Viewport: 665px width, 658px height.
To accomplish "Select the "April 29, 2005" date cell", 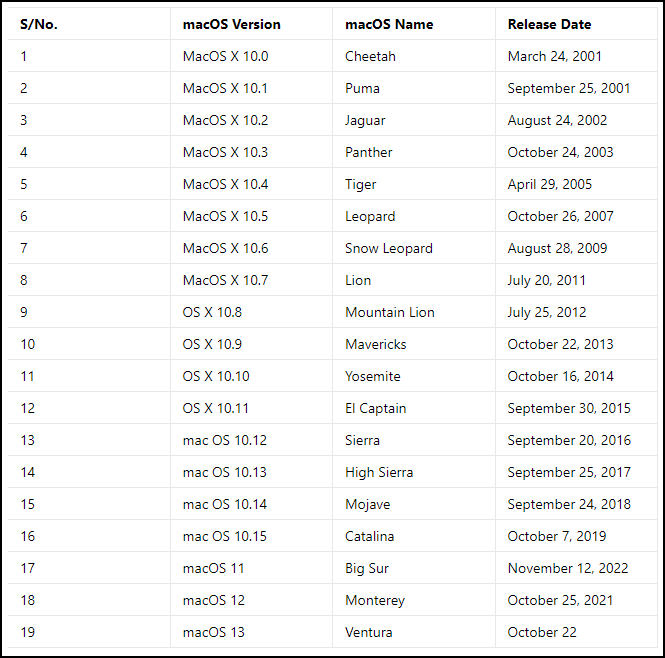I will (x=550, y=184).
